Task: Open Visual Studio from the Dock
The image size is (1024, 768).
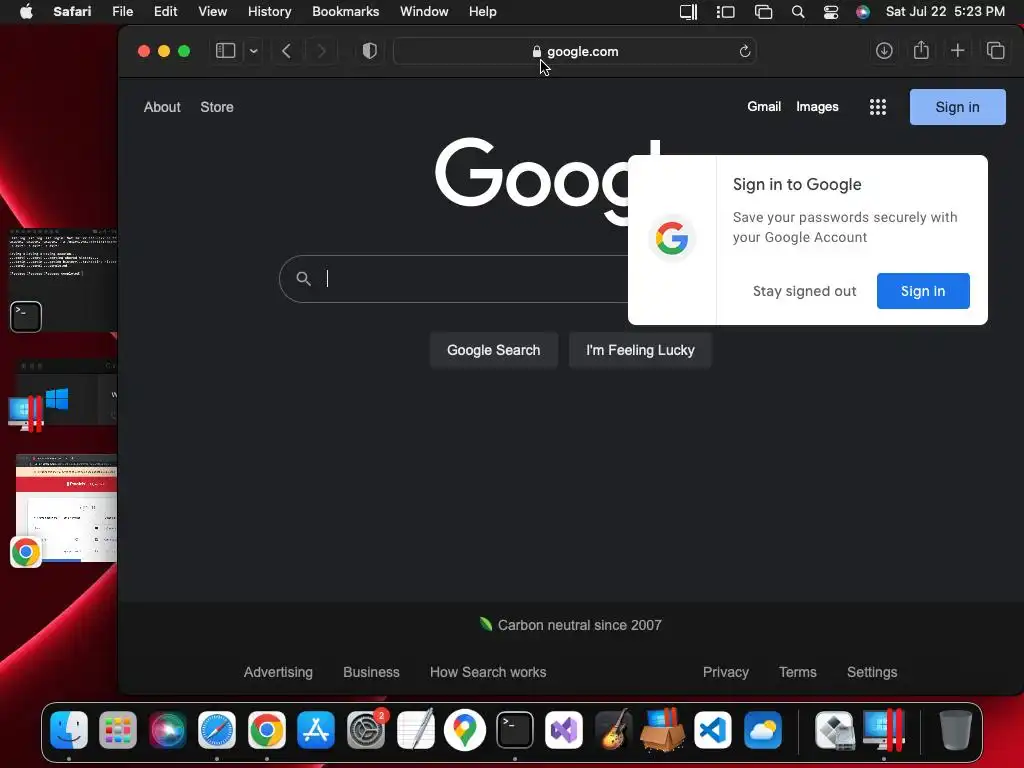Action: (x=564, y=729)
